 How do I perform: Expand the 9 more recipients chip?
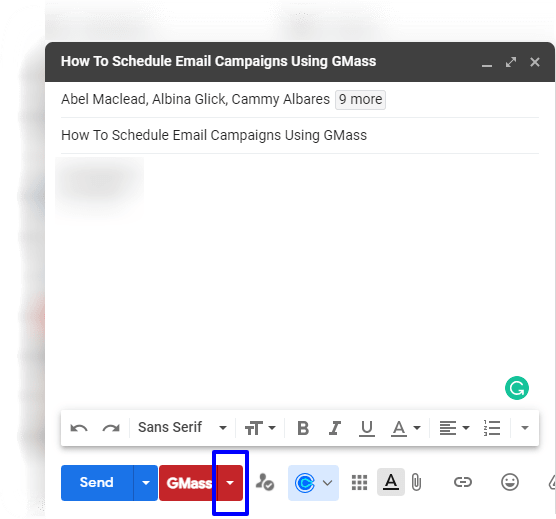coord(360,100)
